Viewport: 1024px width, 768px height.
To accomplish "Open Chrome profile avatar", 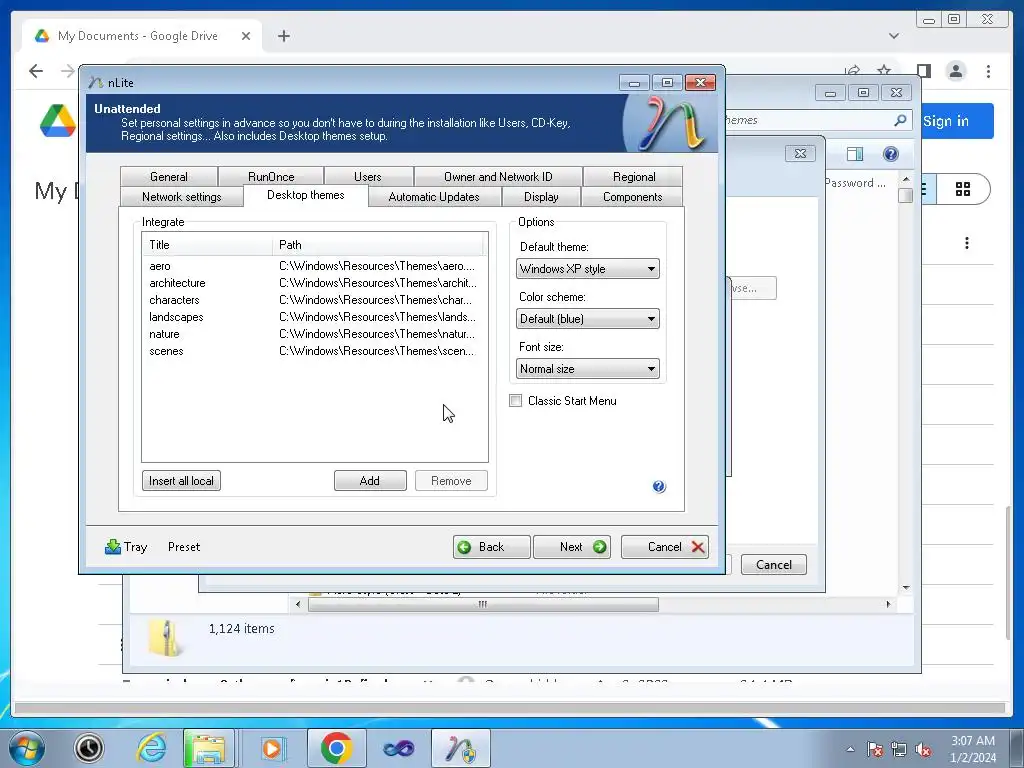I will (x=956, y=71).
